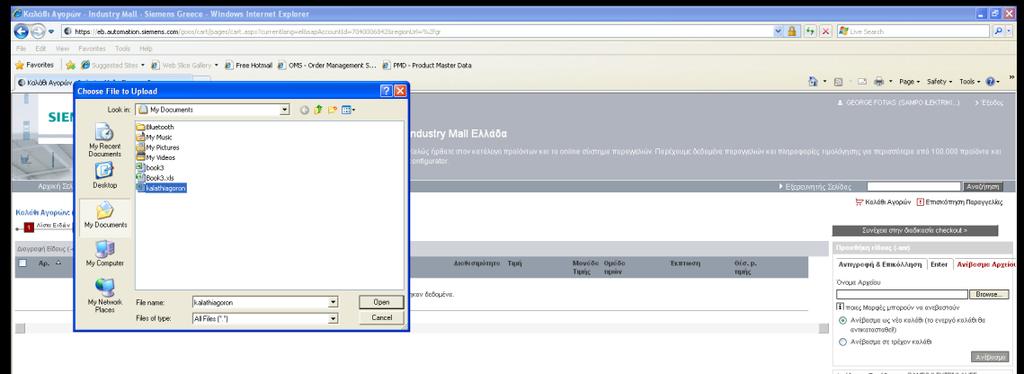Click the Browse... button
The image size is (1024, 374).
[x=989, y=294]
